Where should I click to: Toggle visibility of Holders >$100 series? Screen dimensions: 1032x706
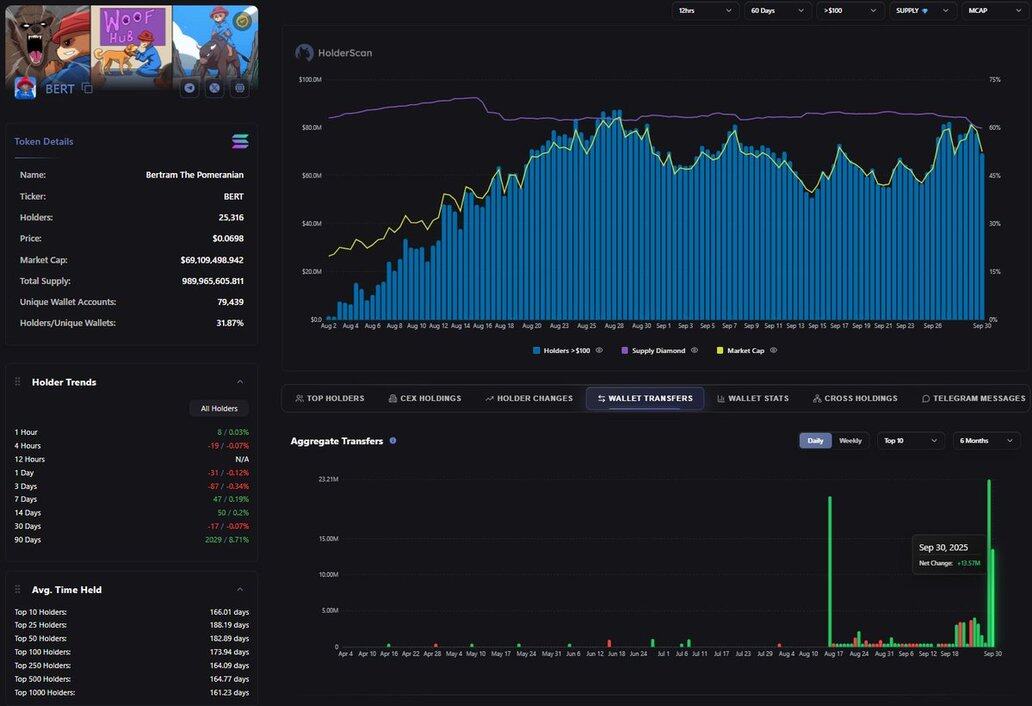coord(600,350)
